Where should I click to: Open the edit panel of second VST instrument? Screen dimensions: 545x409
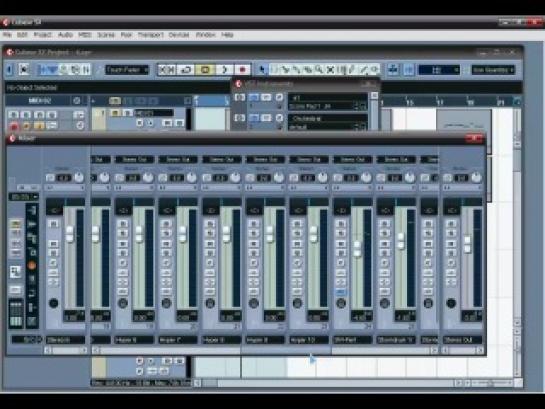pos(279,118)
